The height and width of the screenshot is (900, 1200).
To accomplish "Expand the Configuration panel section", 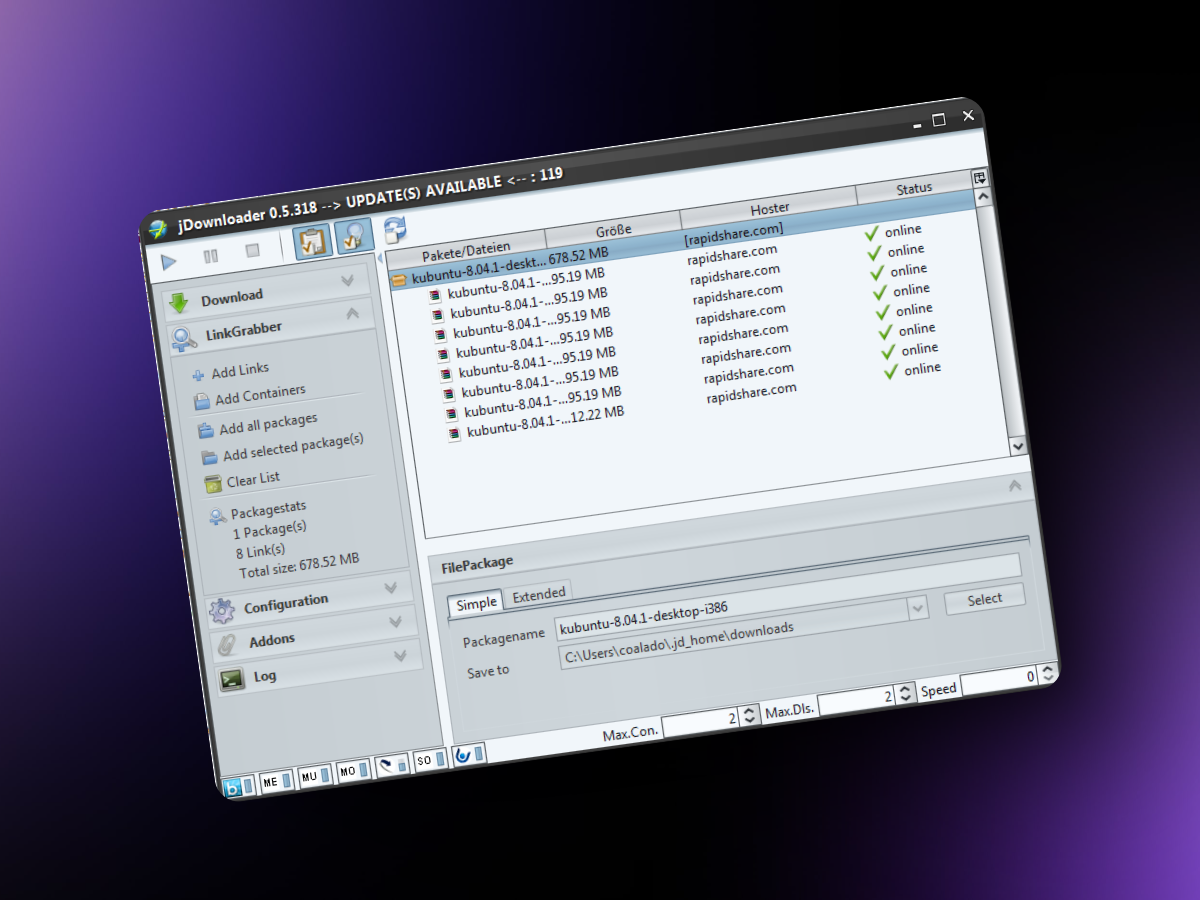I will 391,588.
